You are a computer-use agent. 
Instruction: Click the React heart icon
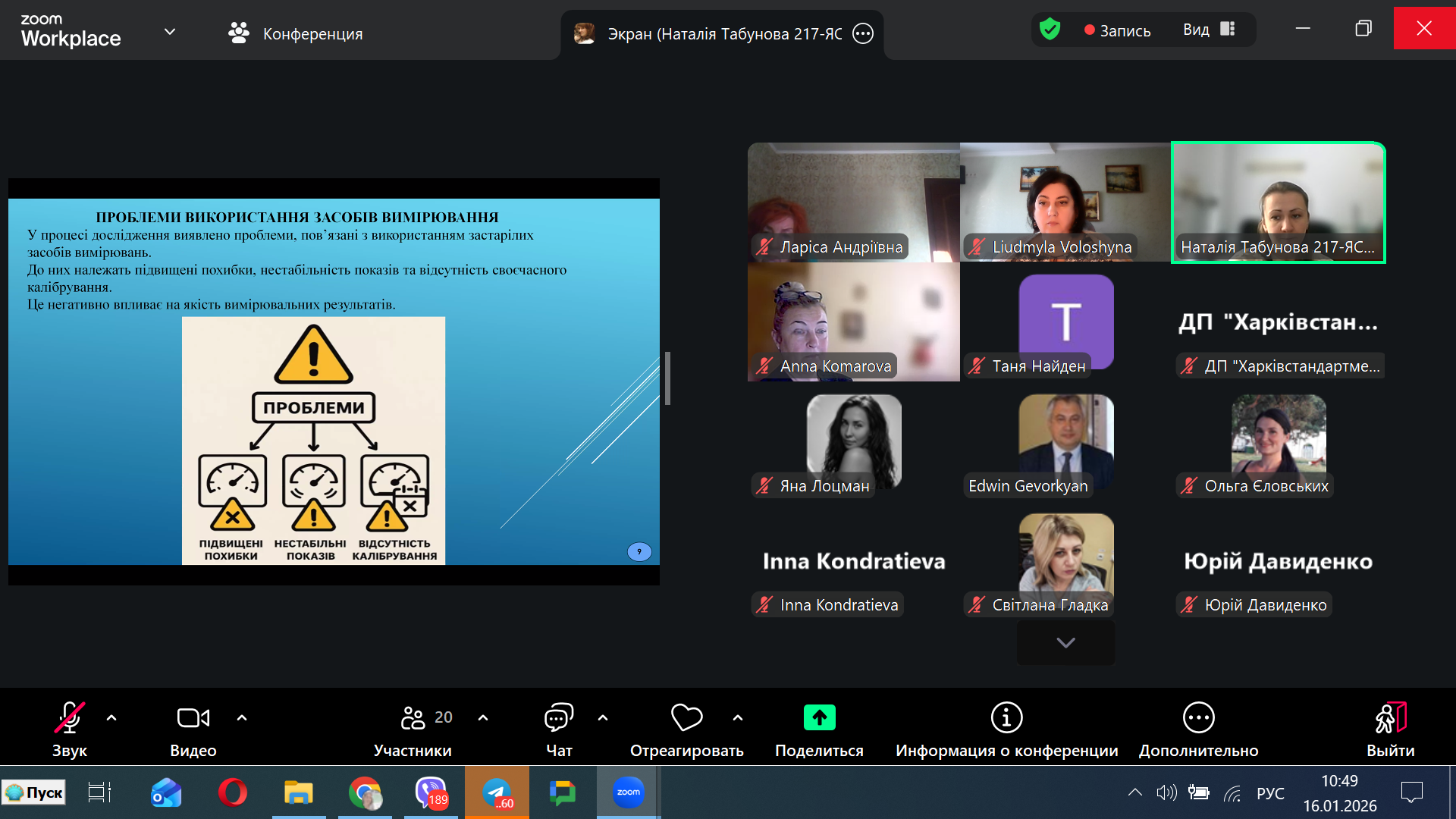[x=686, y=718]
